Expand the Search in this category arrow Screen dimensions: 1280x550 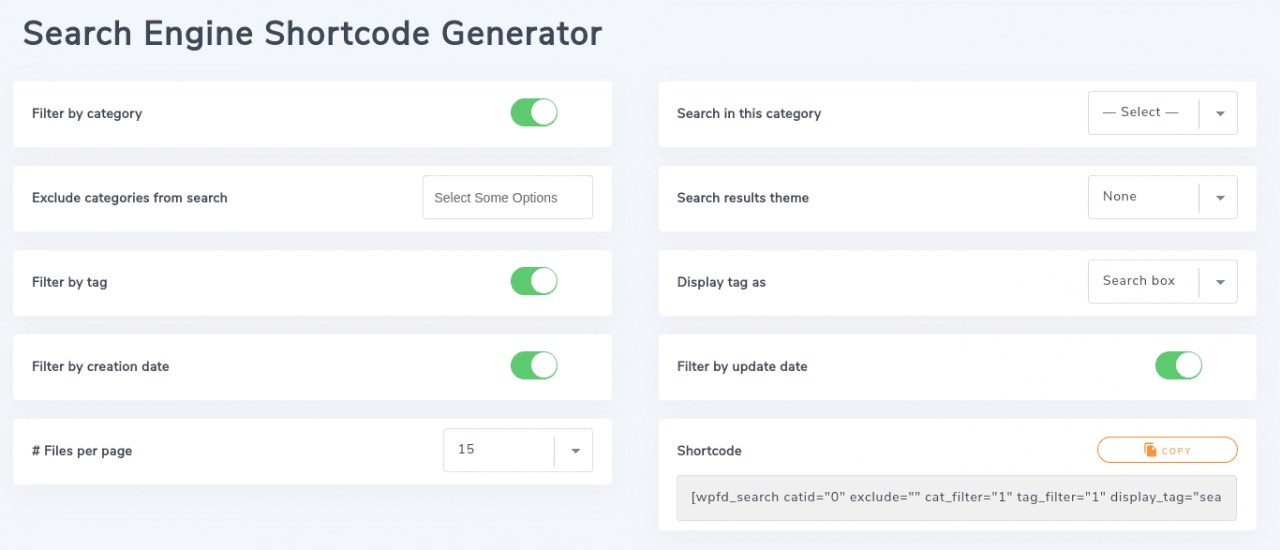1220,113
